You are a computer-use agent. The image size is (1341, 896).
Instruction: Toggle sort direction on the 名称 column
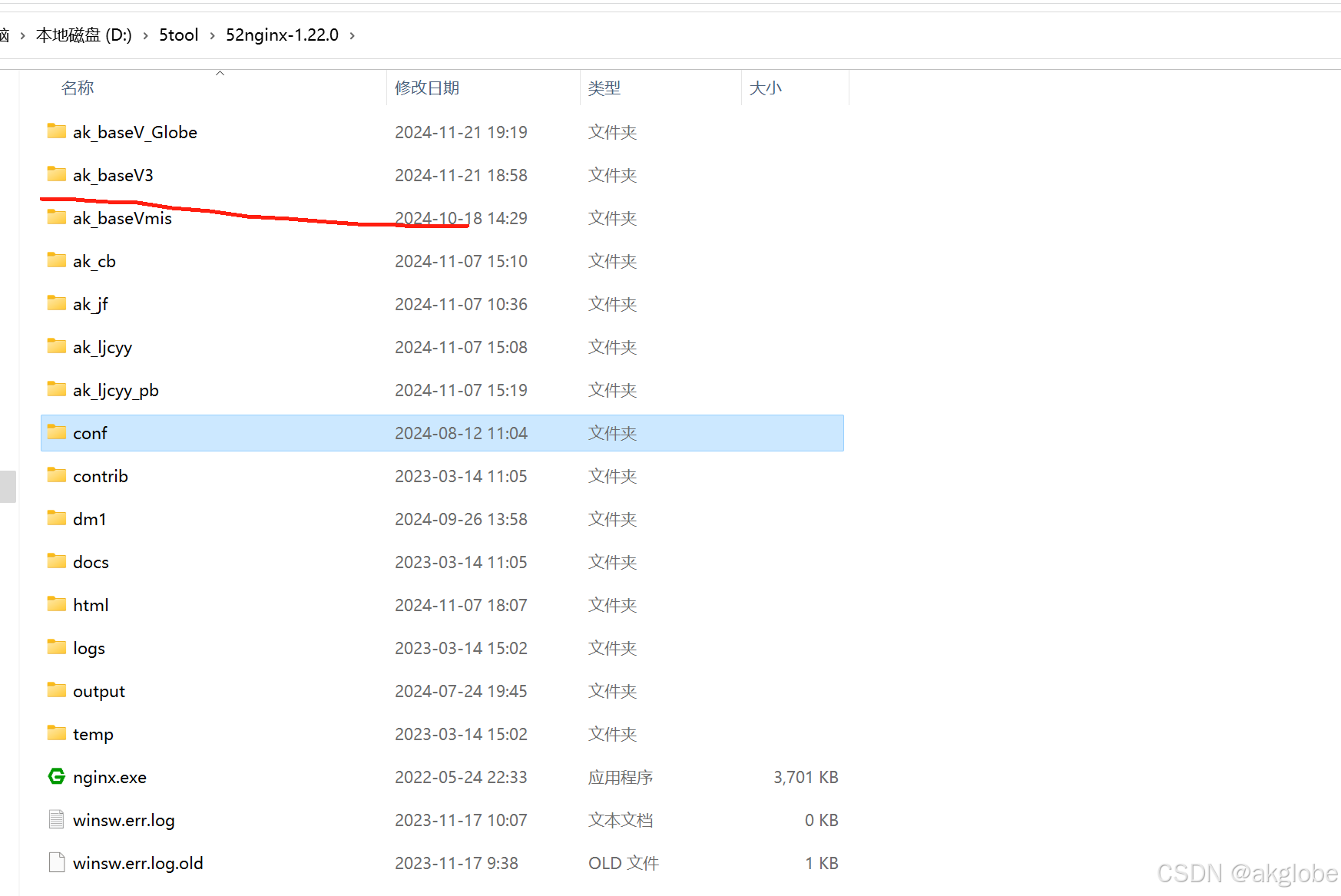(77, 88)
